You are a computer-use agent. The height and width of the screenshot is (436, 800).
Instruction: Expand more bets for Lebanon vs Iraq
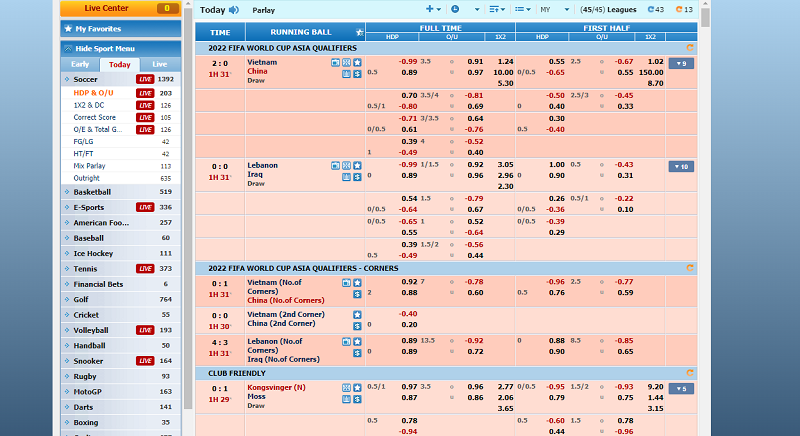681,166
